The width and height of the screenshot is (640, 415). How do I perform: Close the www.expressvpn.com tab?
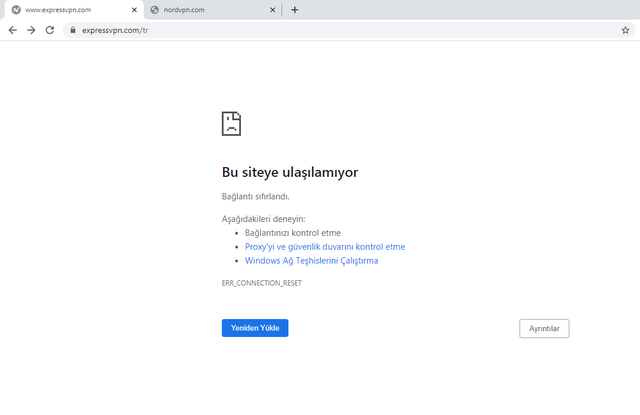pos(134,10)
